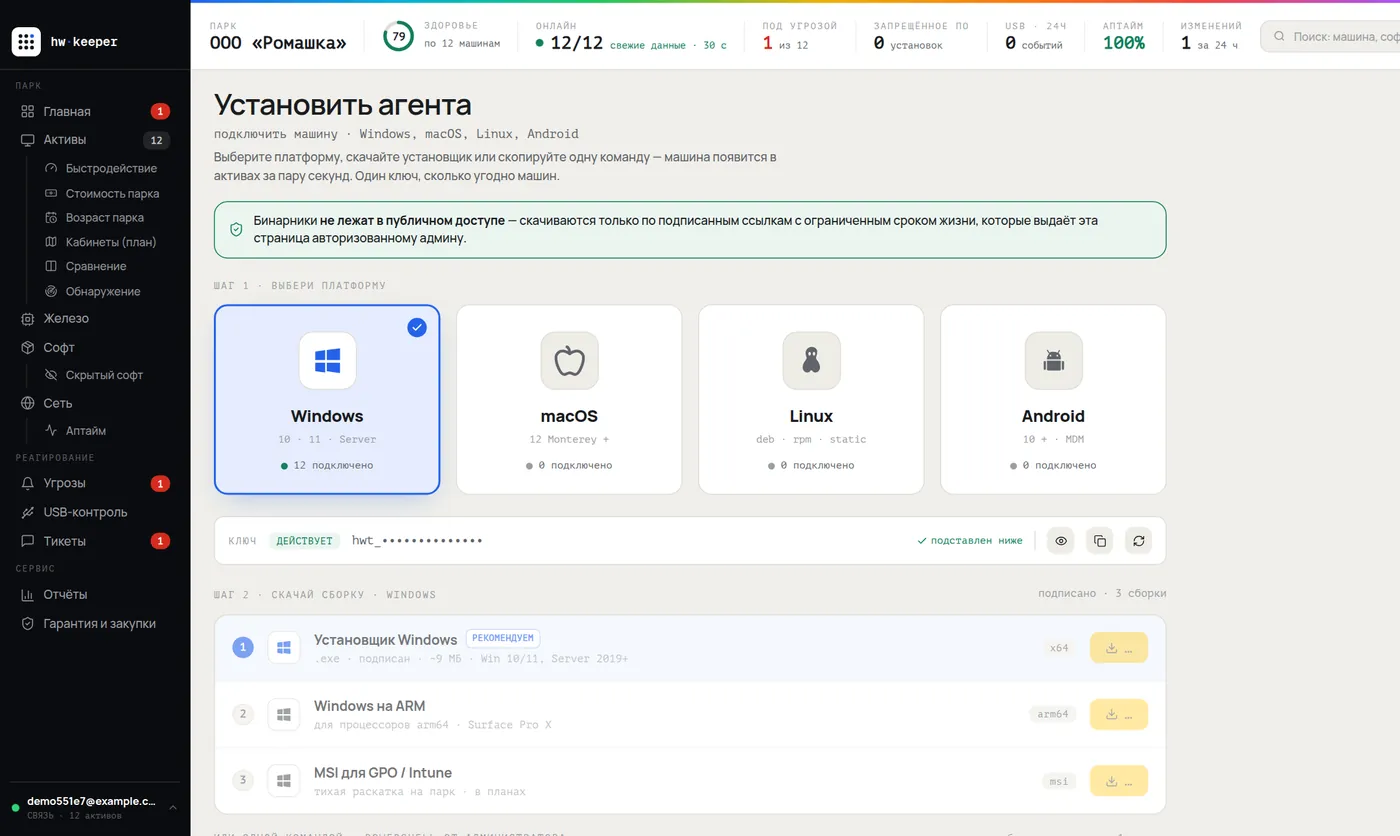Open Возраст парка page
Screen dimensions: 1400x836
tap(105, 217)
